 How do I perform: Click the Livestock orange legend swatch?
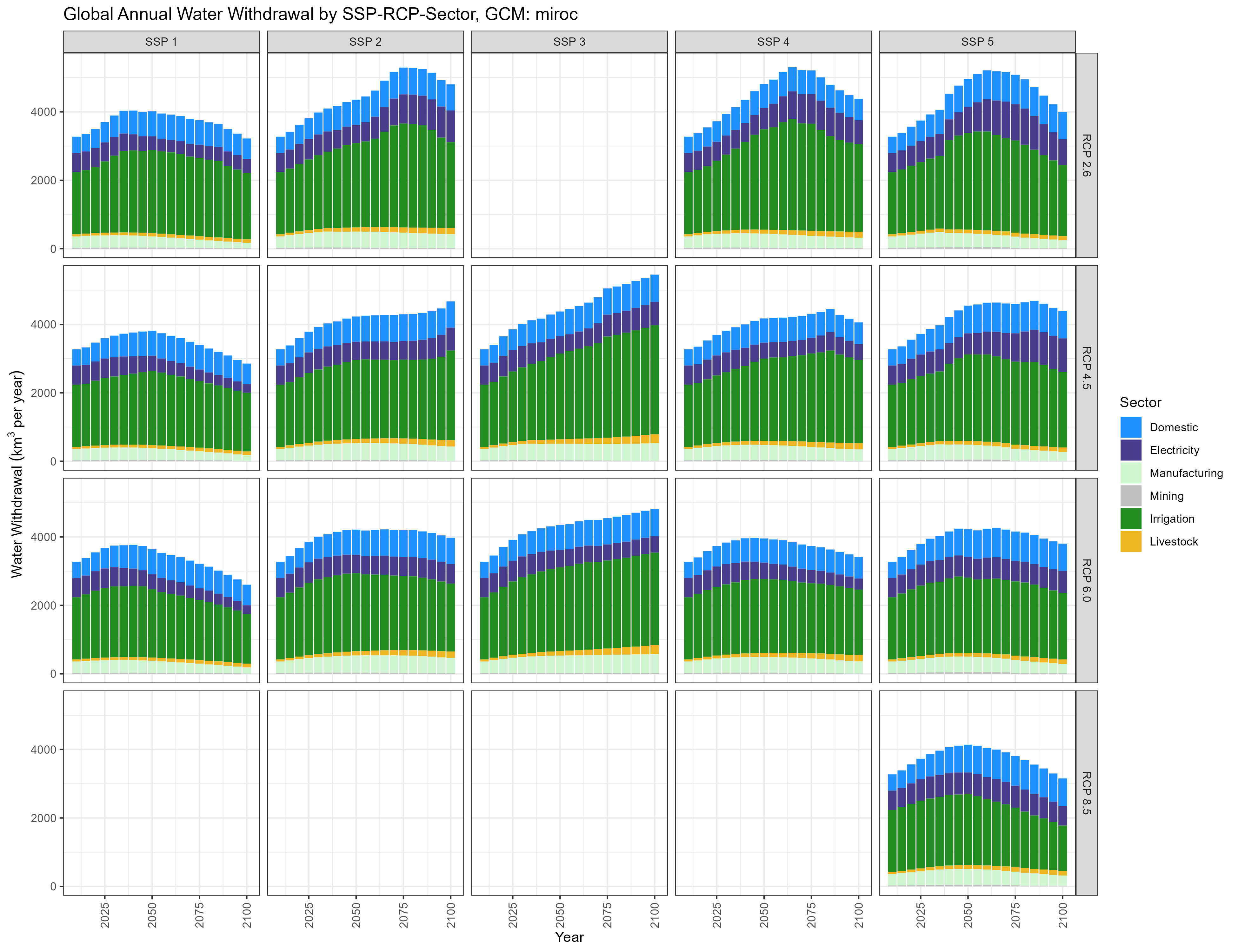(1131, 541)
